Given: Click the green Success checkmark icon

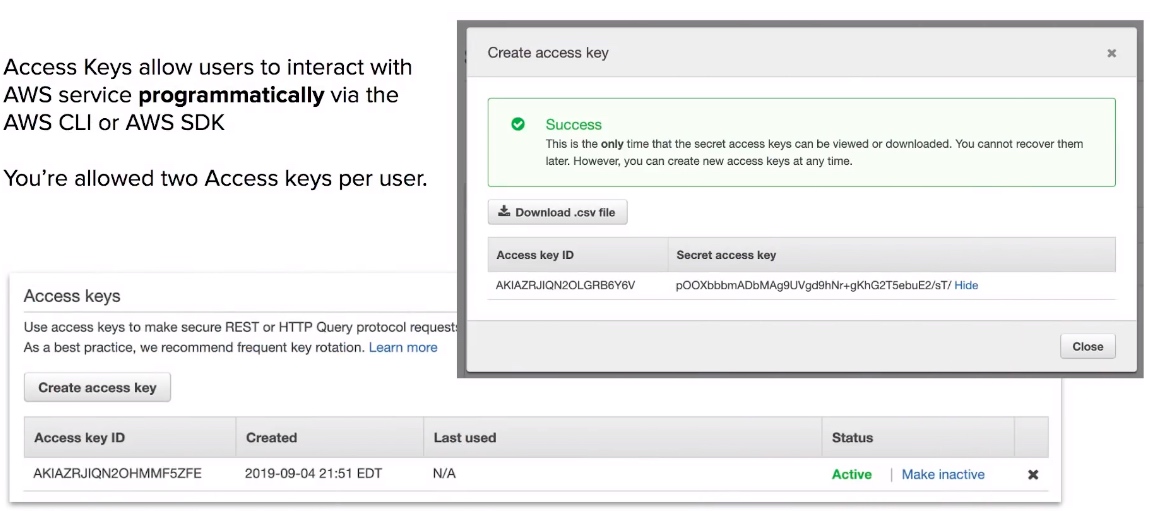Looking at the screenshot, I should pyautogui.click(x=518, y=125).
